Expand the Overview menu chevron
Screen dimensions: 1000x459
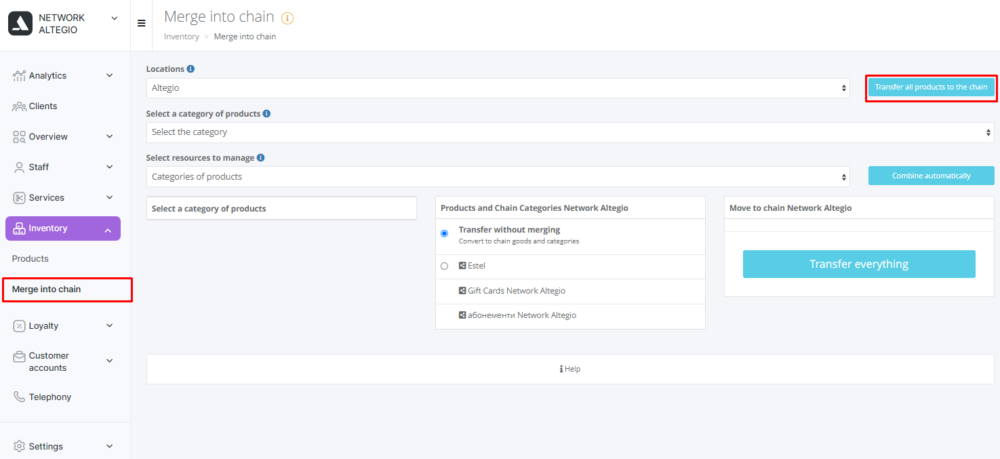pos(109,136)
